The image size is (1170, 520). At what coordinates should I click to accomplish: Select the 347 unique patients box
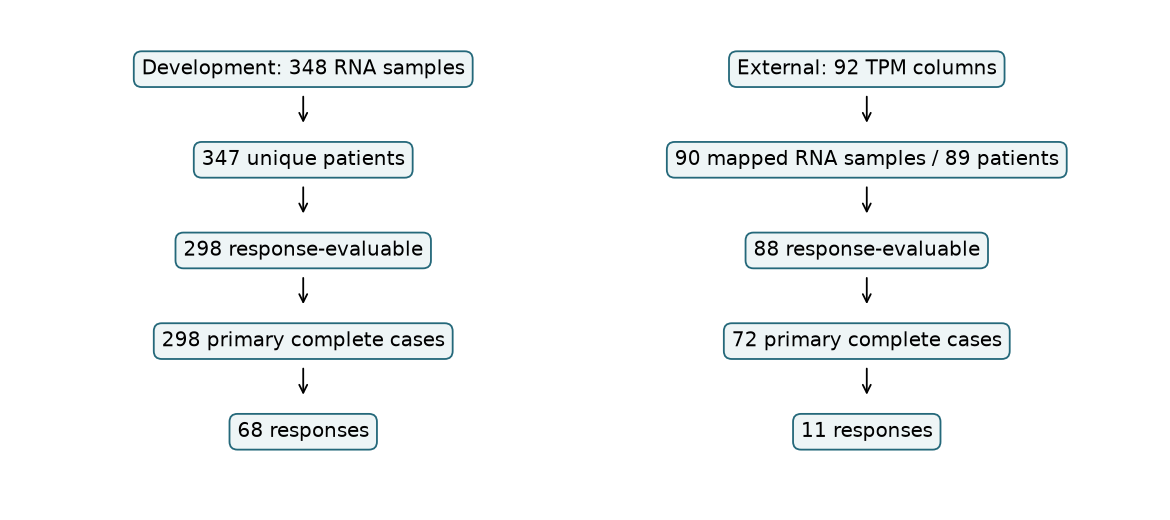(x=303, y=160)
